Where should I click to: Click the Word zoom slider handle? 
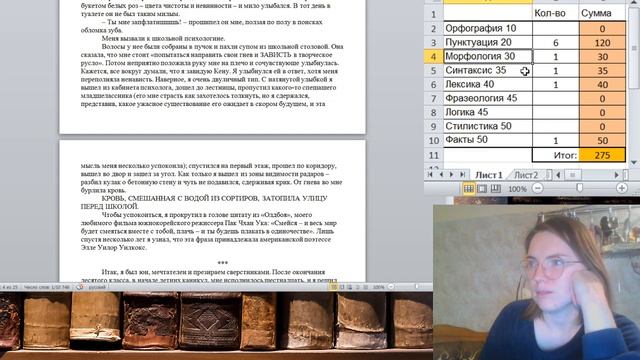(x=417, y=287)
